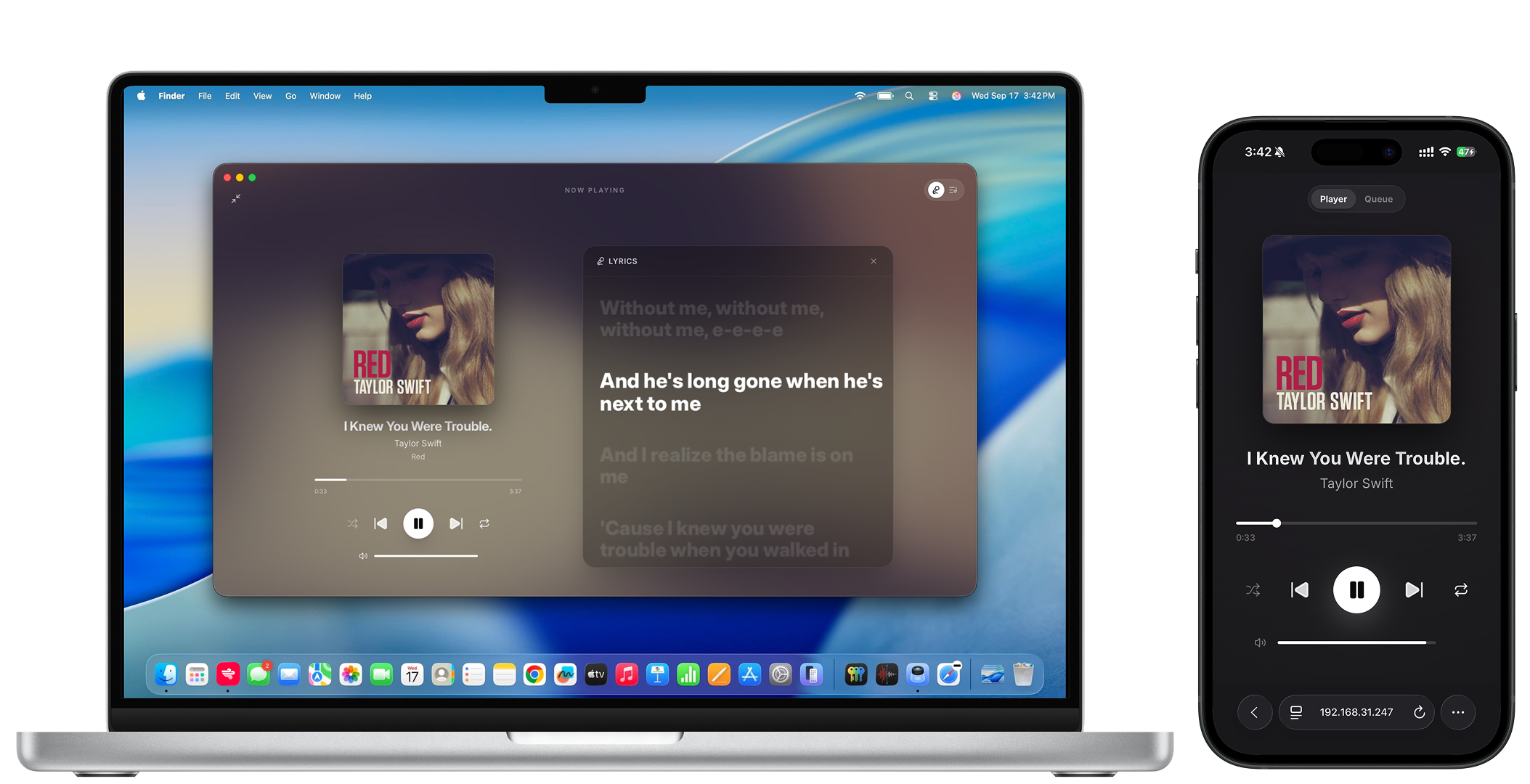Pause playback in the Mac player window
The height and width of the screenshot is (784, 1530).
pos(418,523)
